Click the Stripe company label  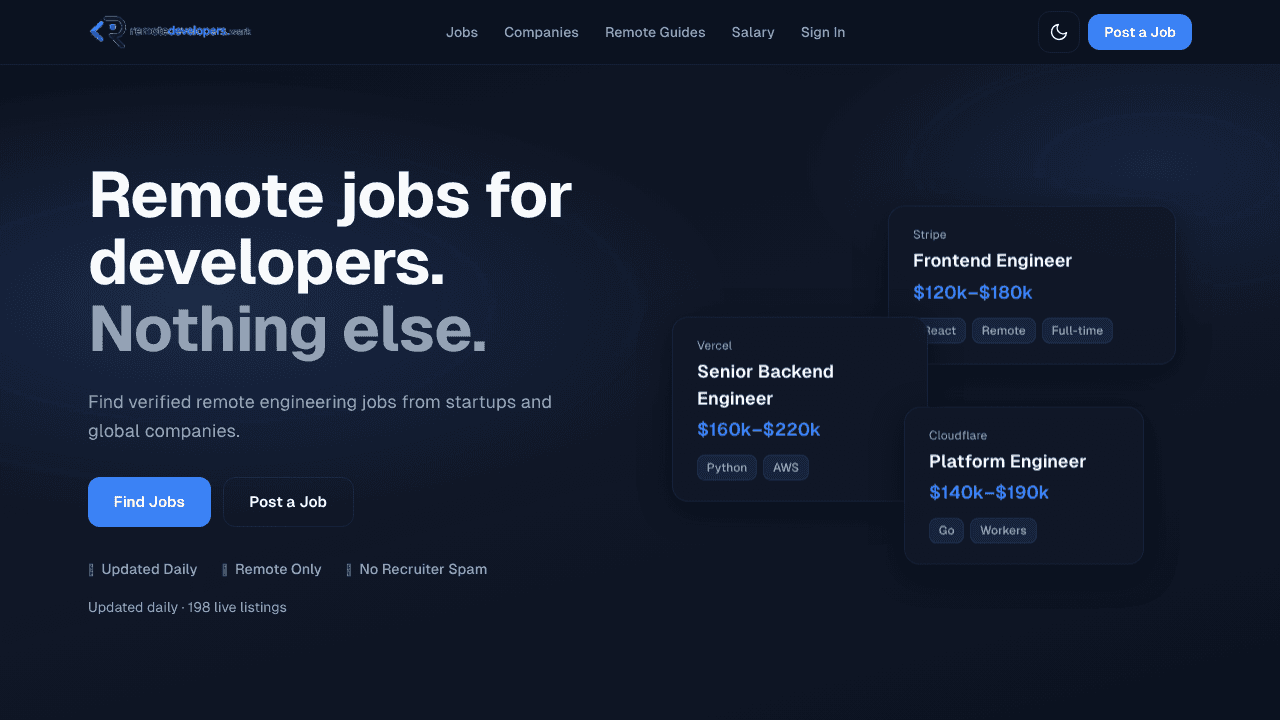(929, 234)
